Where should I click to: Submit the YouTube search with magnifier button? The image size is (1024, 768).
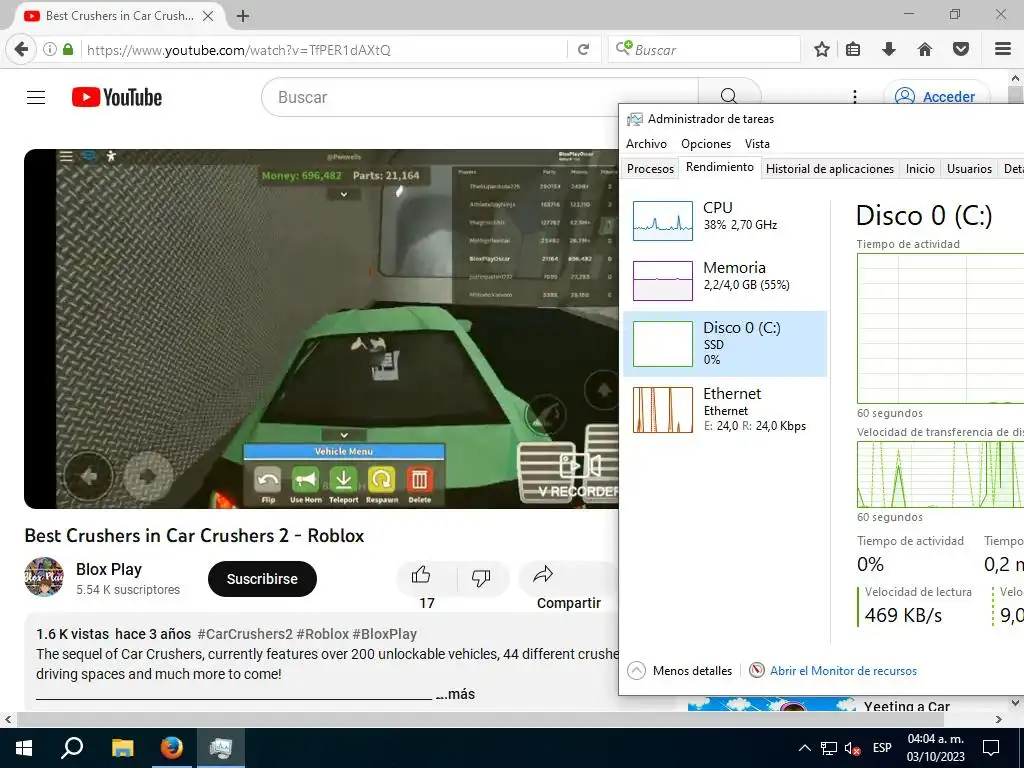[729, 97]
